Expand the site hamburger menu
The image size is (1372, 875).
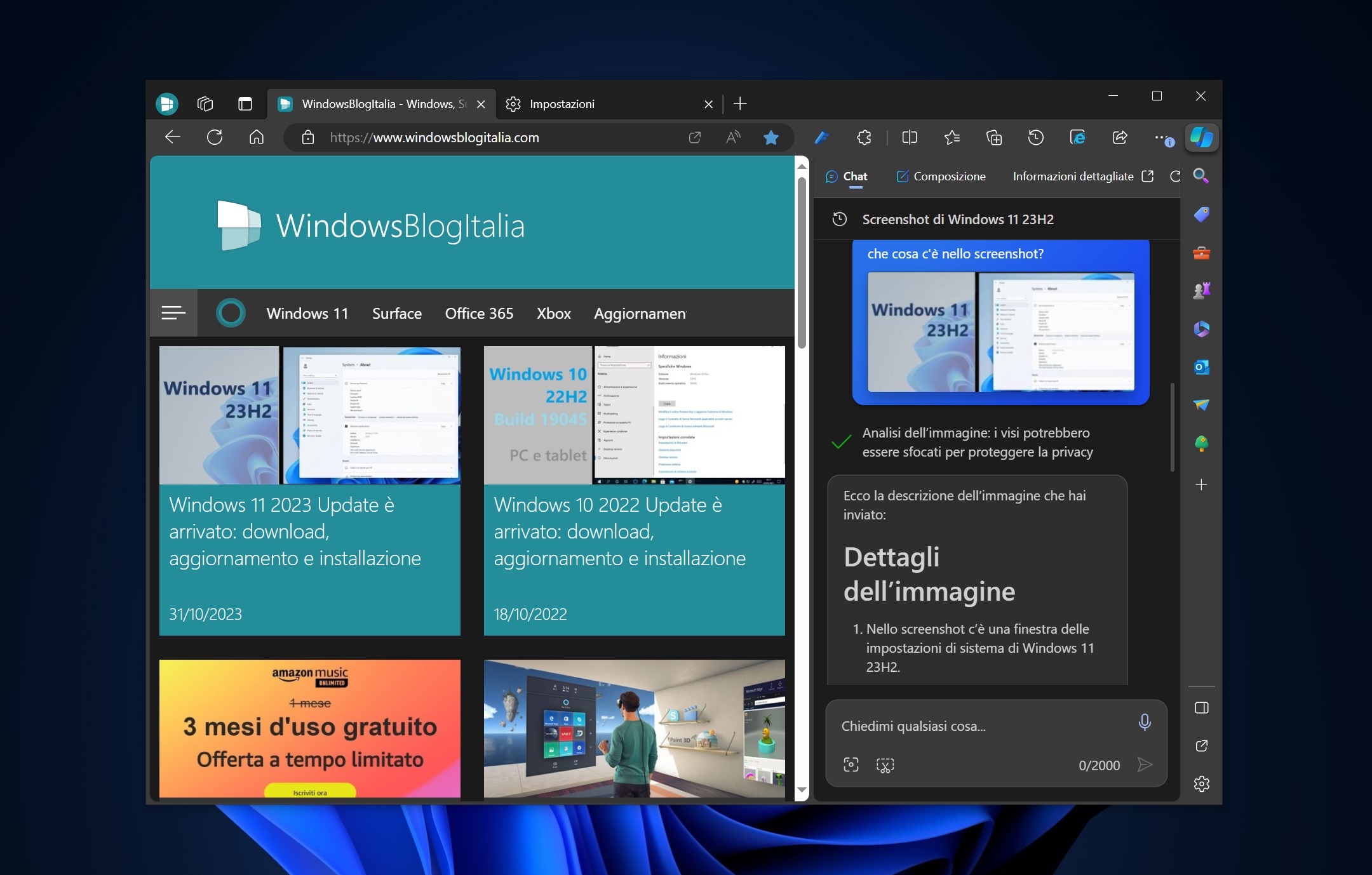click(x=173, y=312)
